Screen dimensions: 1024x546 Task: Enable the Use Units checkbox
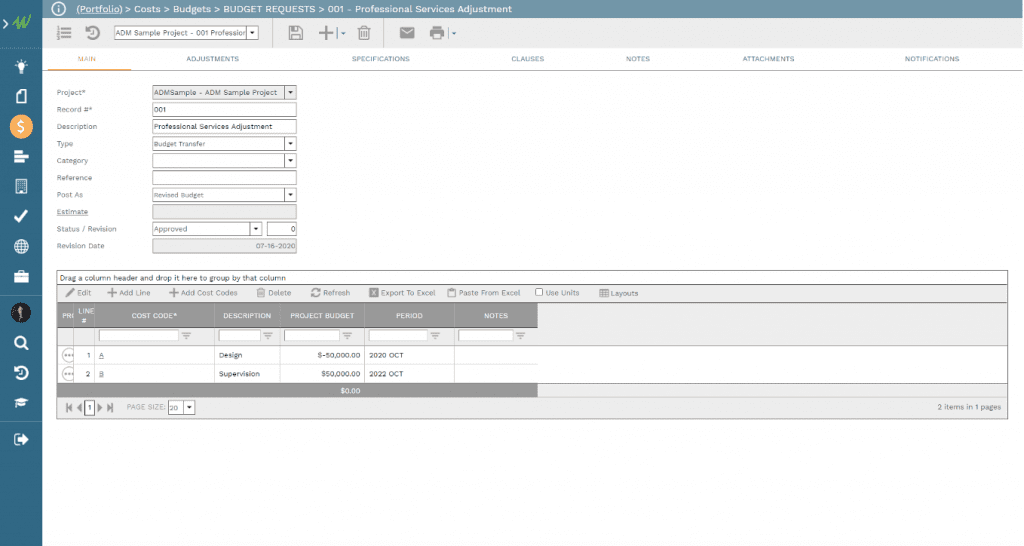point(540,293)
